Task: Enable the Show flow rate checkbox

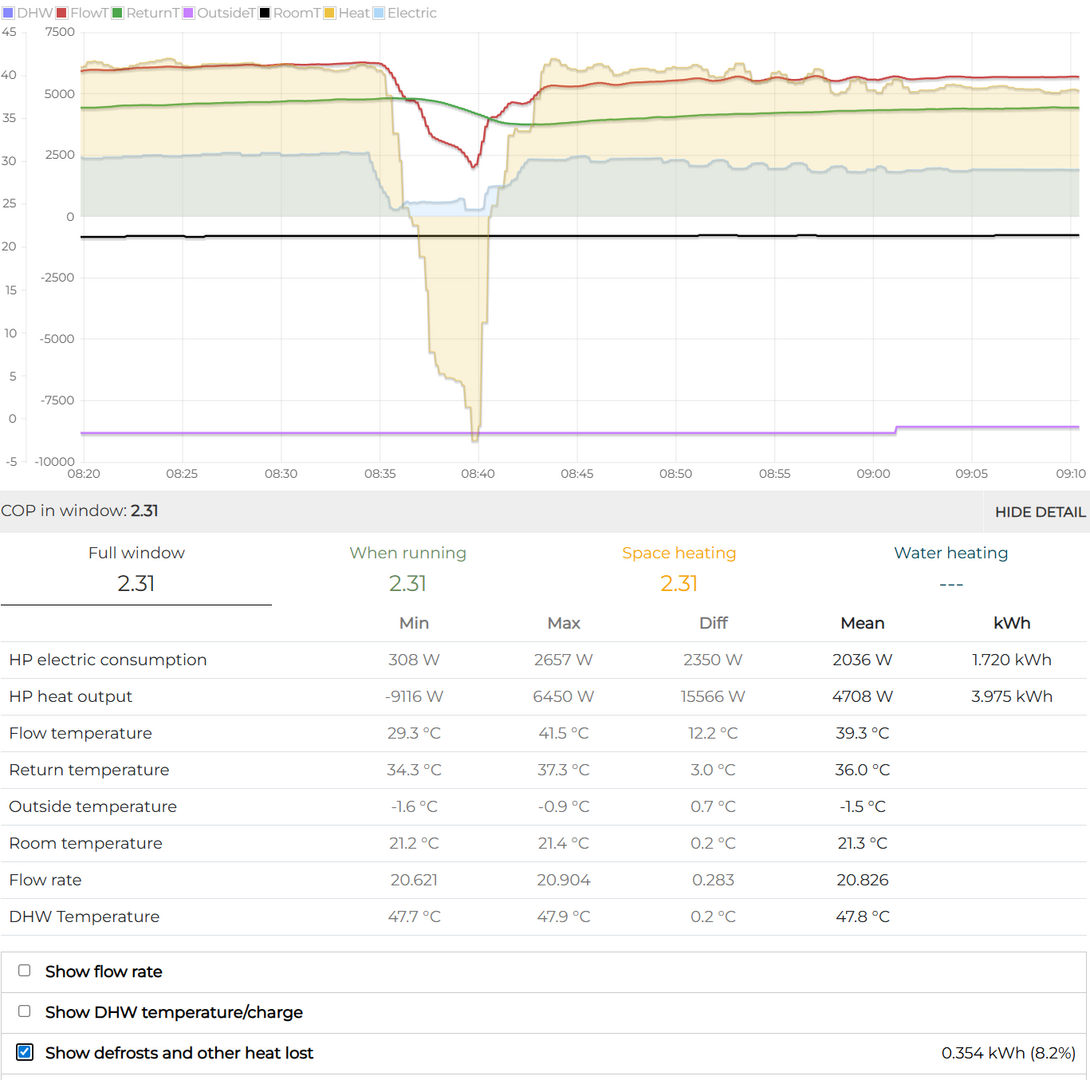Action: (25, 971)
